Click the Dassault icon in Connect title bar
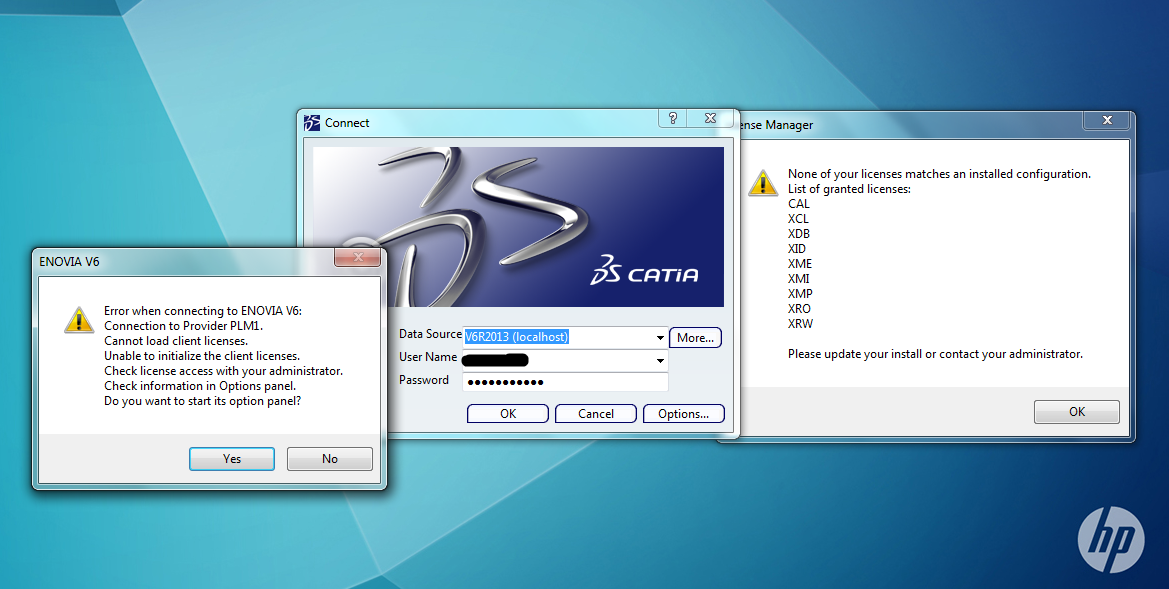 312,123
